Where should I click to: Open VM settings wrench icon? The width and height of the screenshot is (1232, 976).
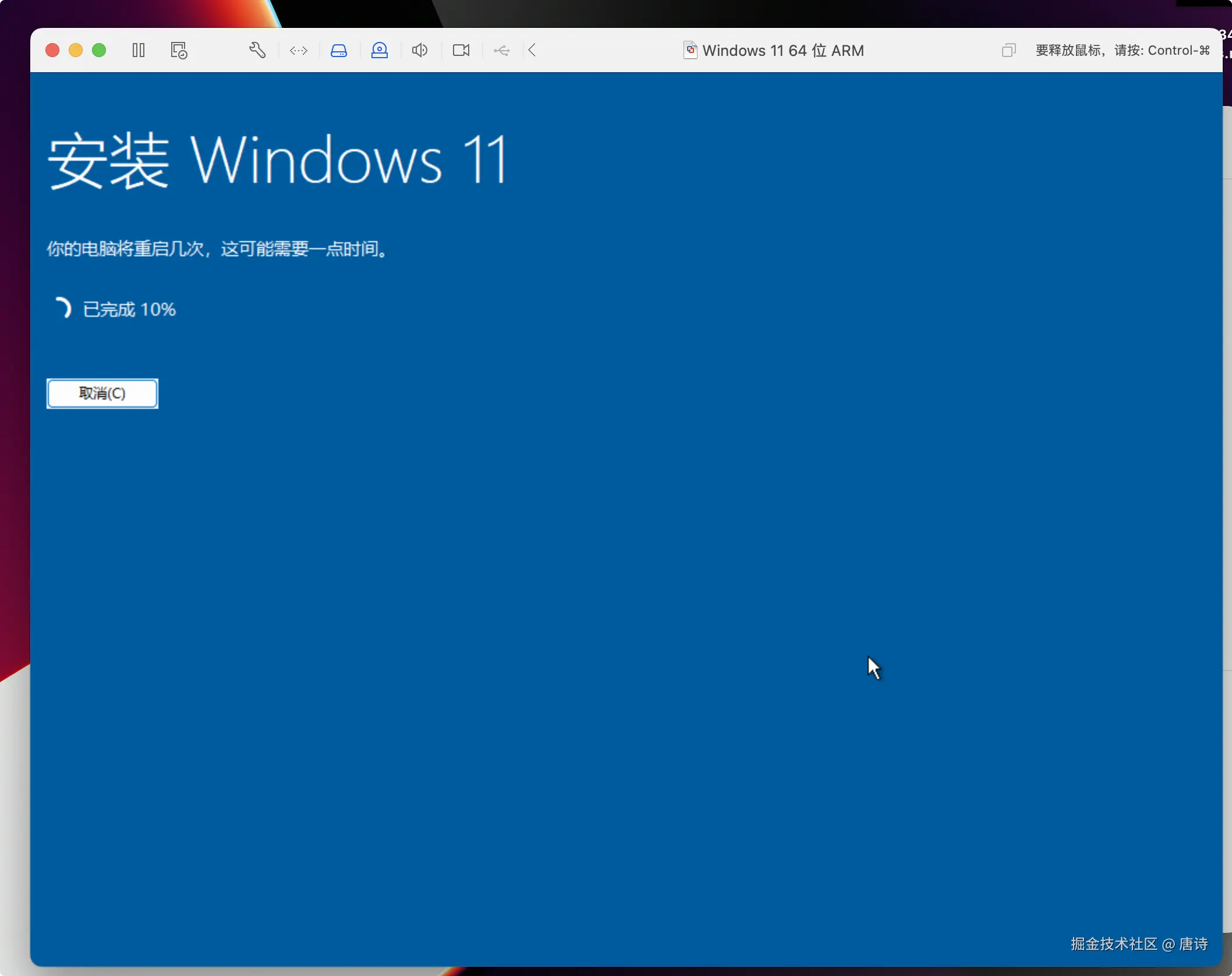click(x=257, y=51)
